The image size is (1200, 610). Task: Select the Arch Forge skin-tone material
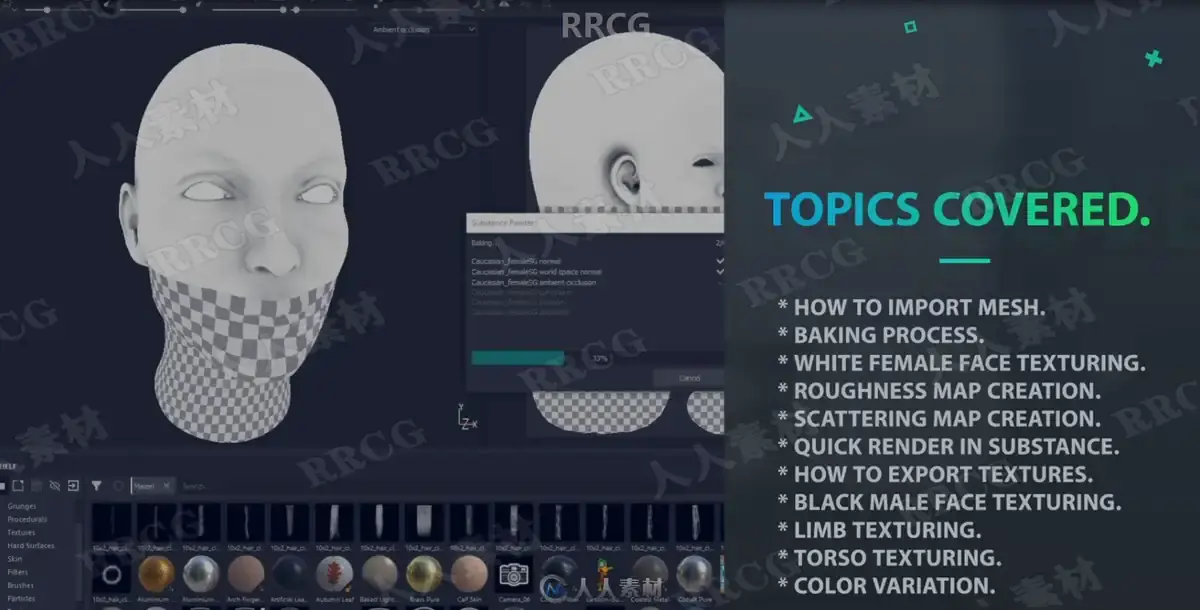pyautogui.click(x=245, y=575)
